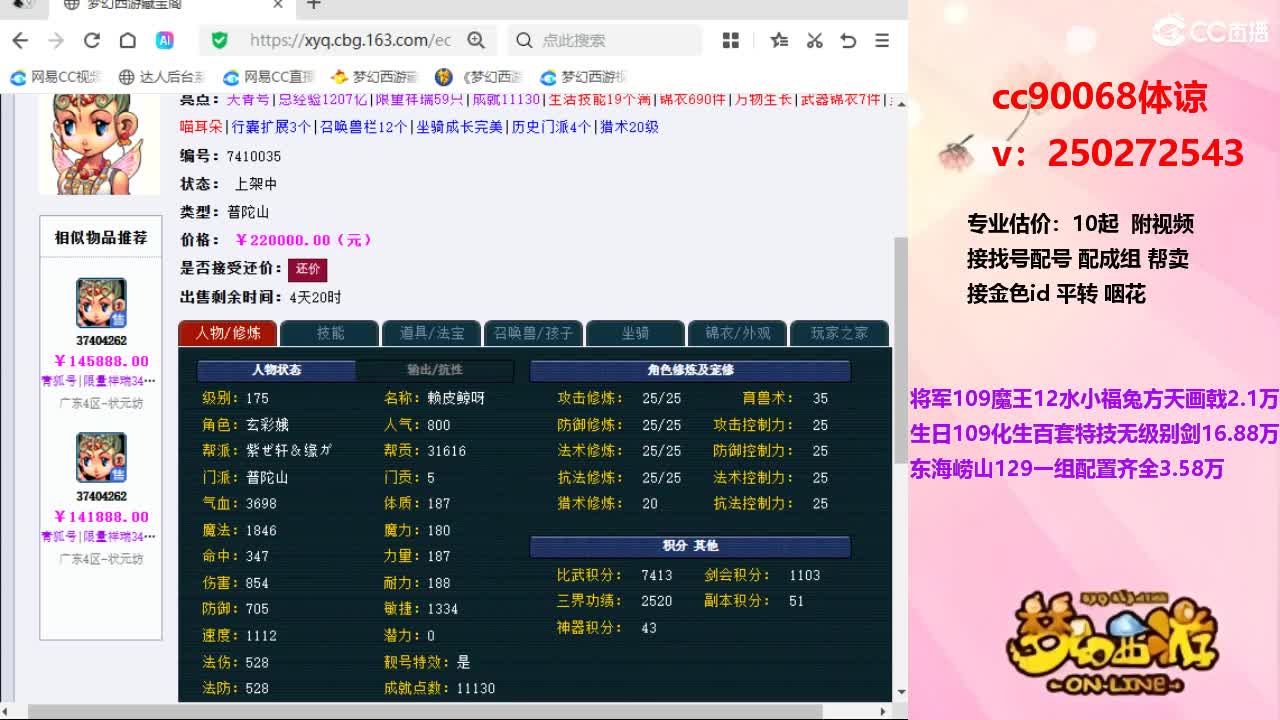Click the 相似物品推荐 heading
The width and height of the screenshot is (1280, 720).
click(x=101, y=238)
